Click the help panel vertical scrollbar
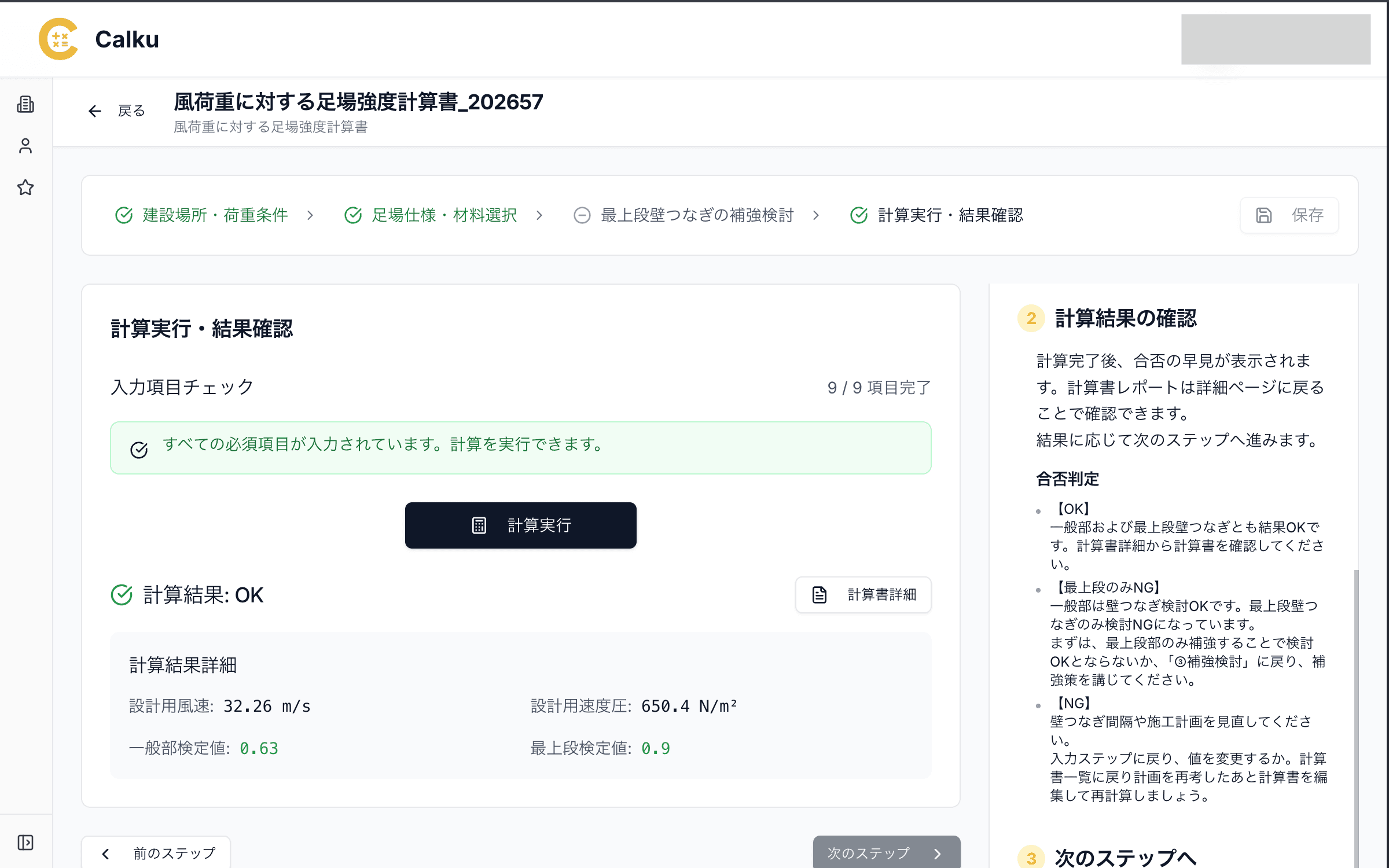Screen dimensions: 1389x868 coord(1356,718)
